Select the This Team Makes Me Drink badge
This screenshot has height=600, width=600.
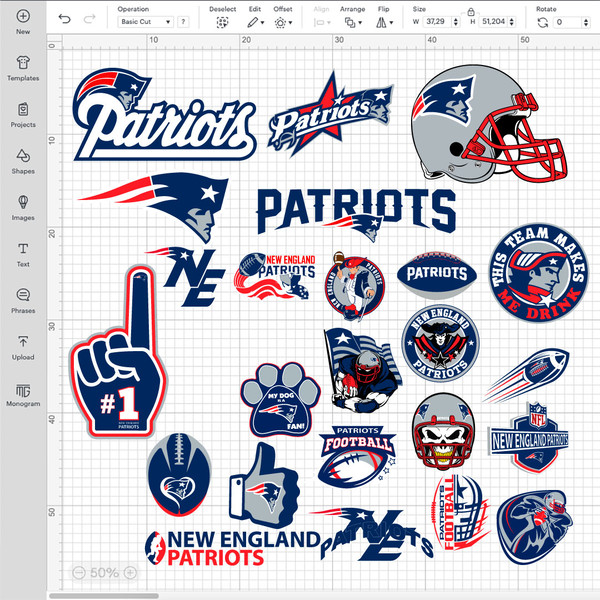pyautogui.click(x=539, y=273)
